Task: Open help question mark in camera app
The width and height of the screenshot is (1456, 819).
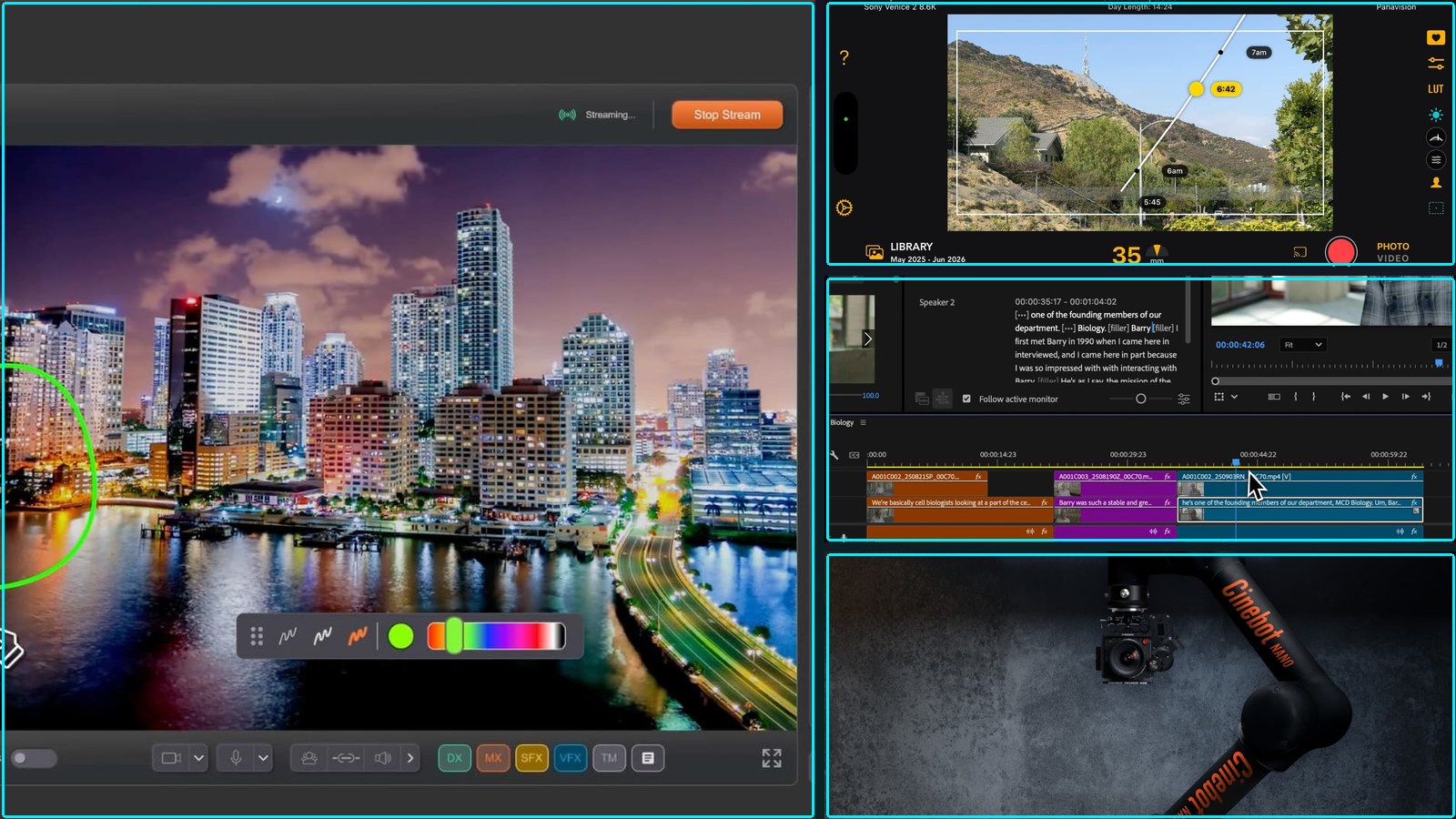Action: [x=844, y=57]
